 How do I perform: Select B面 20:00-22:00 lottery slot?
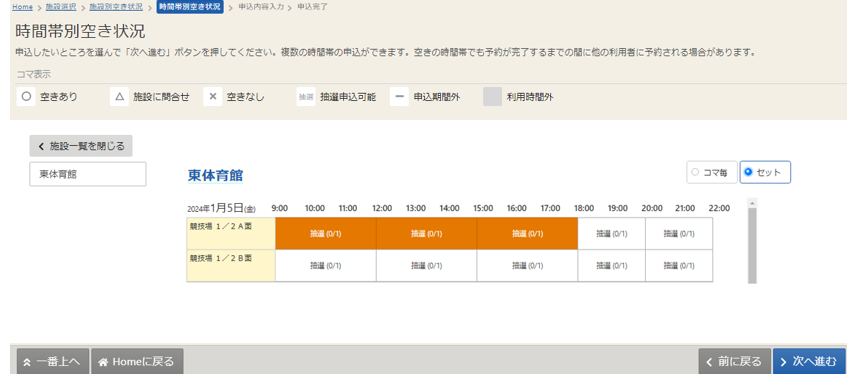679,266
